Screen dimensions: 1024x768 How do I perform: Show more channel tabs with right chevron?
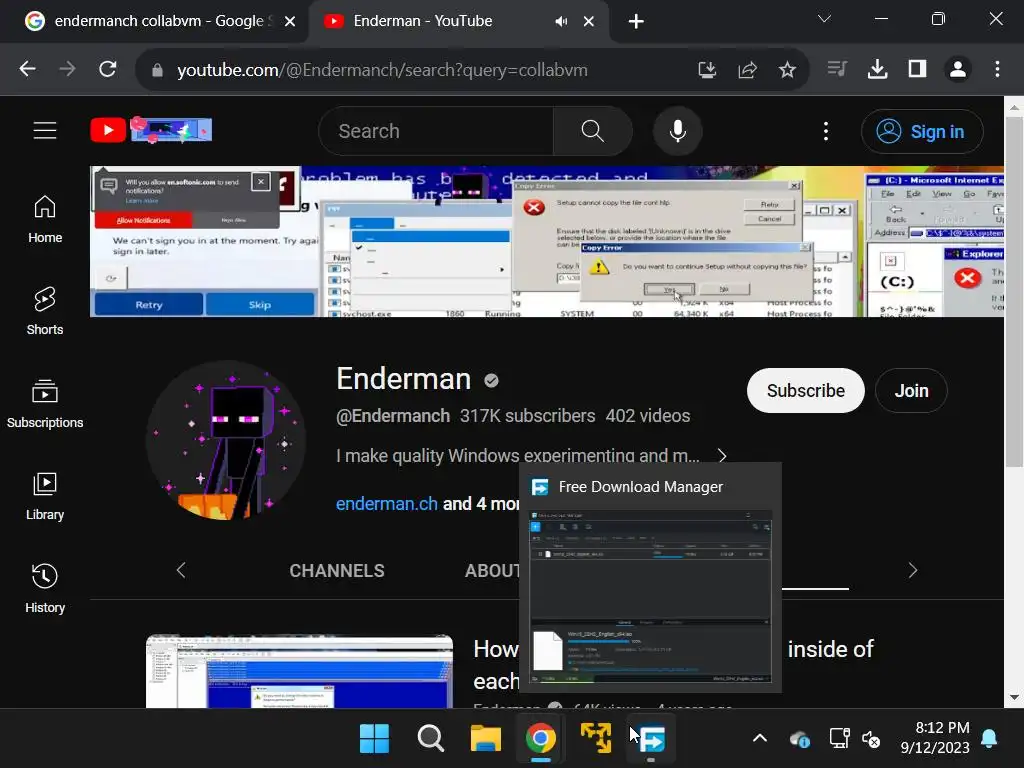(x=912, y=570)
